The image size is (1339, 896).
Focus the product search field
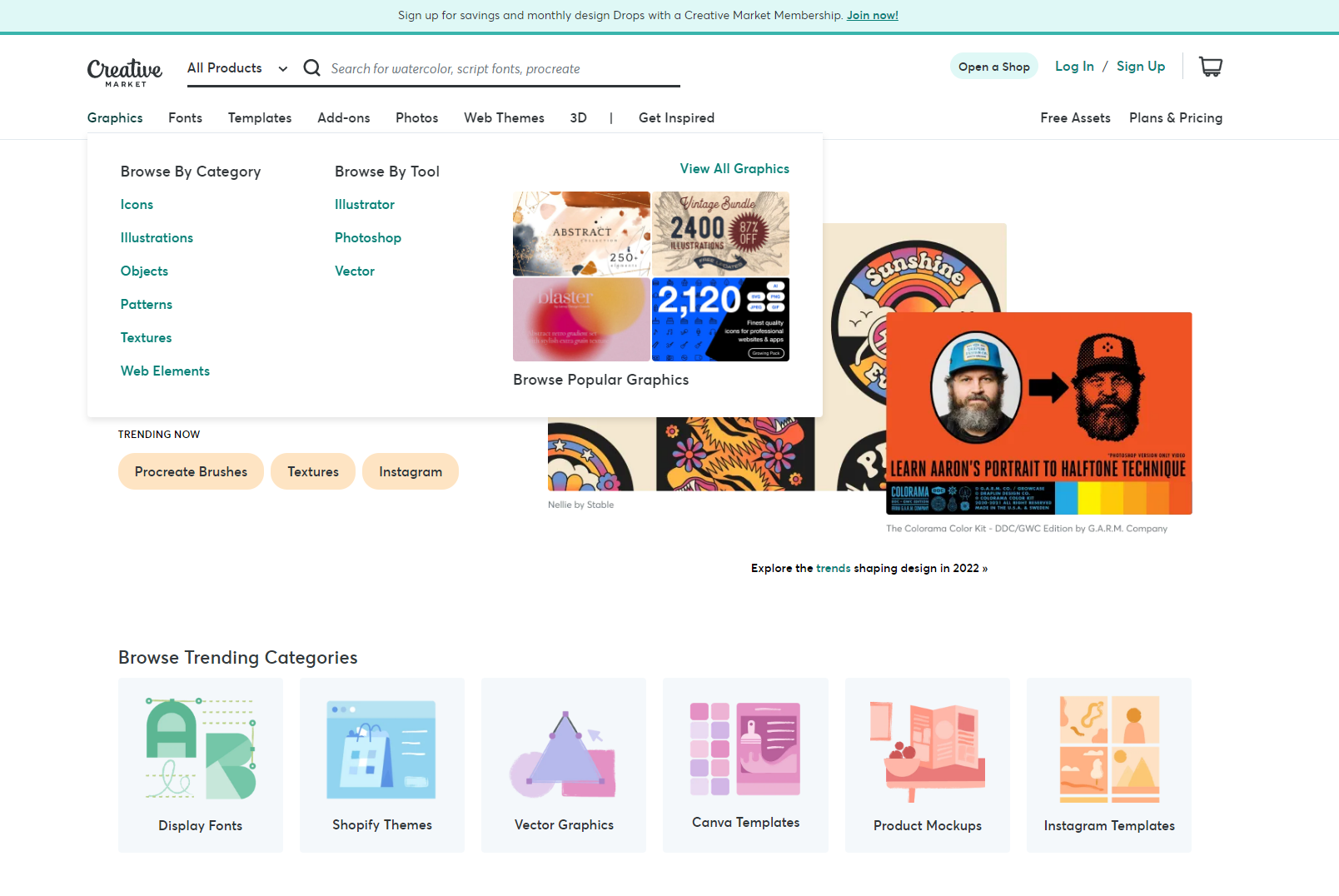pos(503,69)
